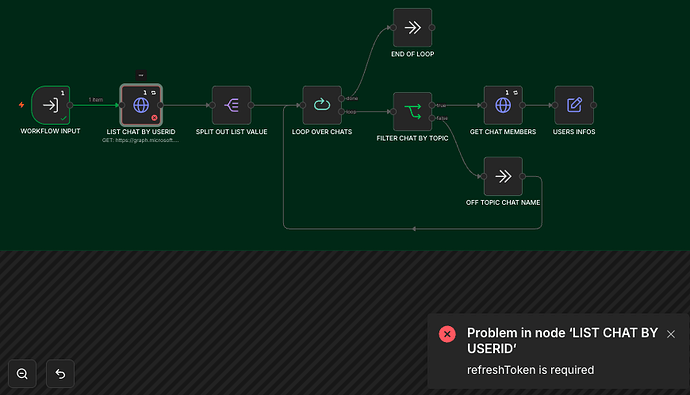Click the output connector of Users Infos node

coord(594,105)
